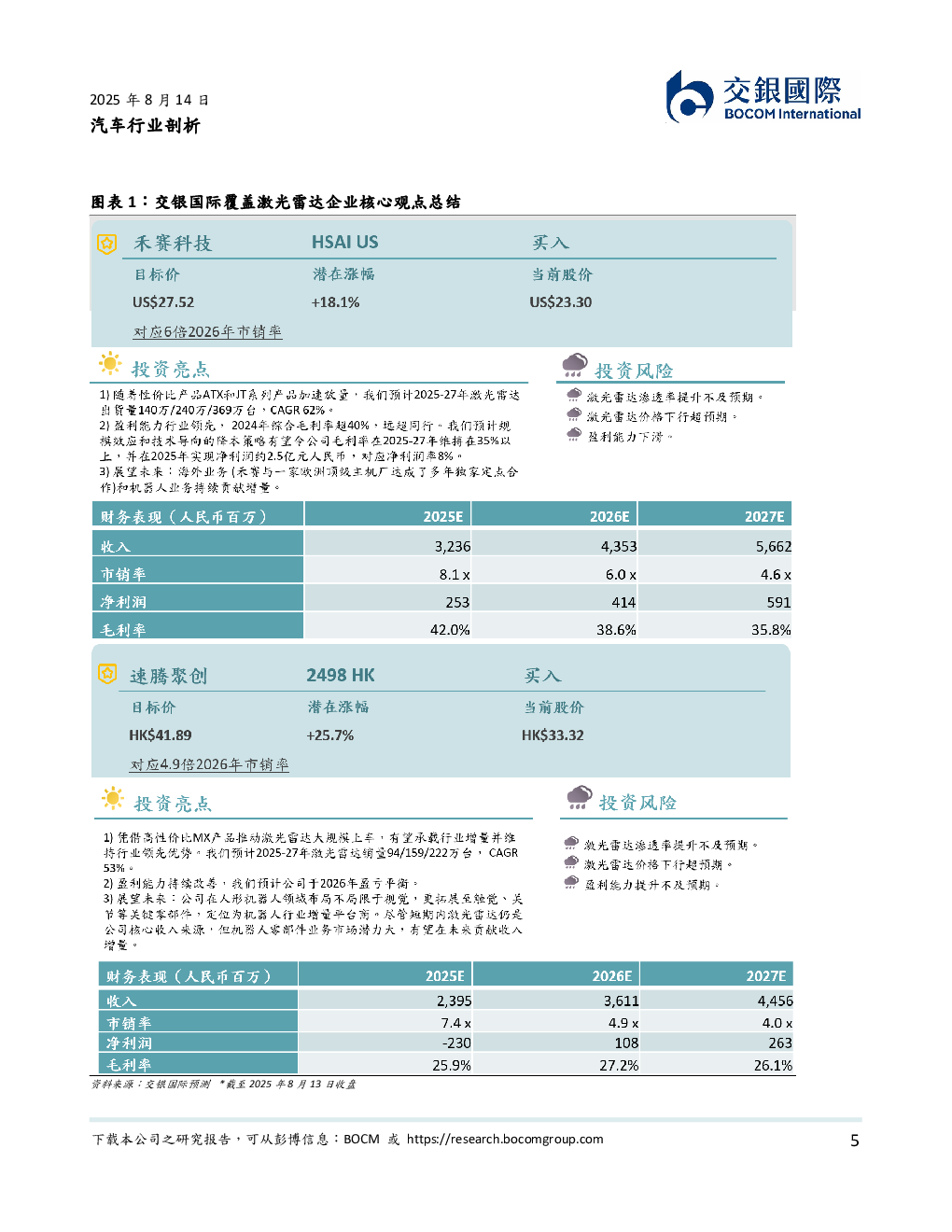Click Hesai 2027E gross margin 35.8%

[x=771, y=630]
